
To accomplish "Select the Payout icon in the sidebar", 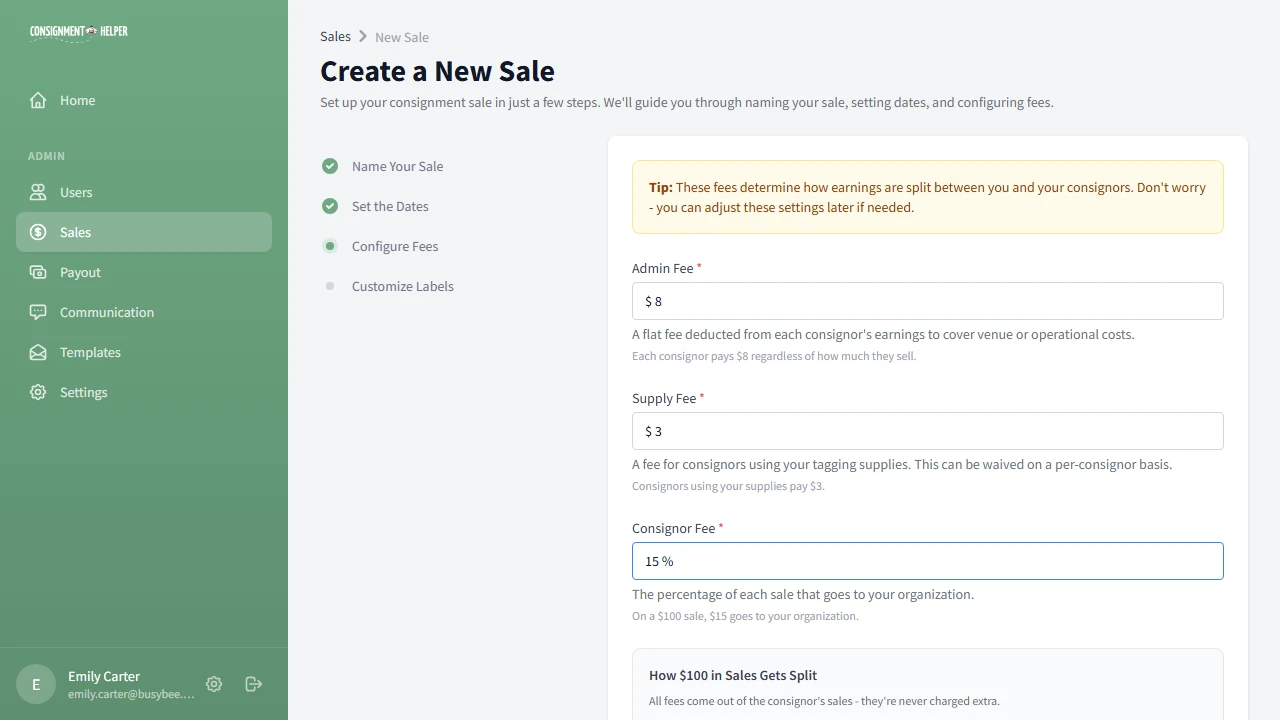I will (36, 272).
